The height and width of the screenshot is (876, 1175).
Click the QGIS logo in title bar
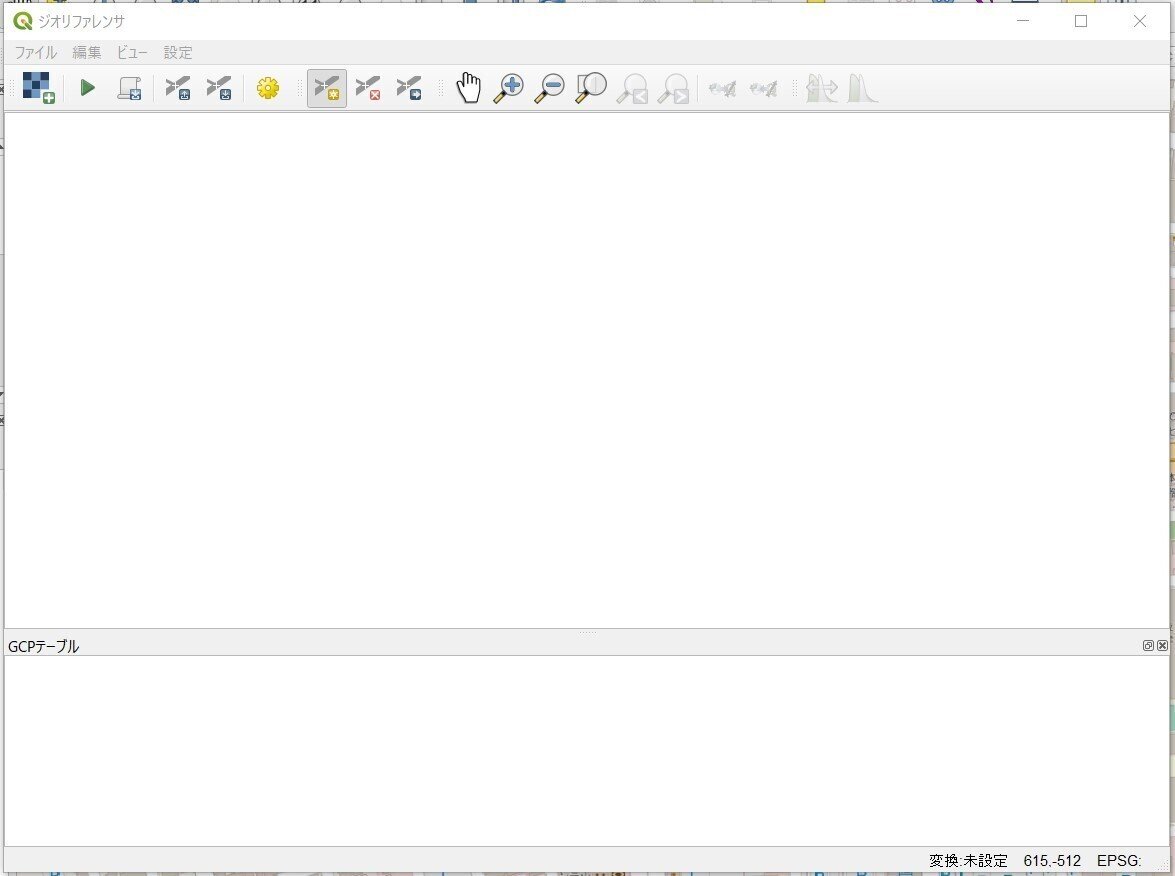tap(22, 21)
